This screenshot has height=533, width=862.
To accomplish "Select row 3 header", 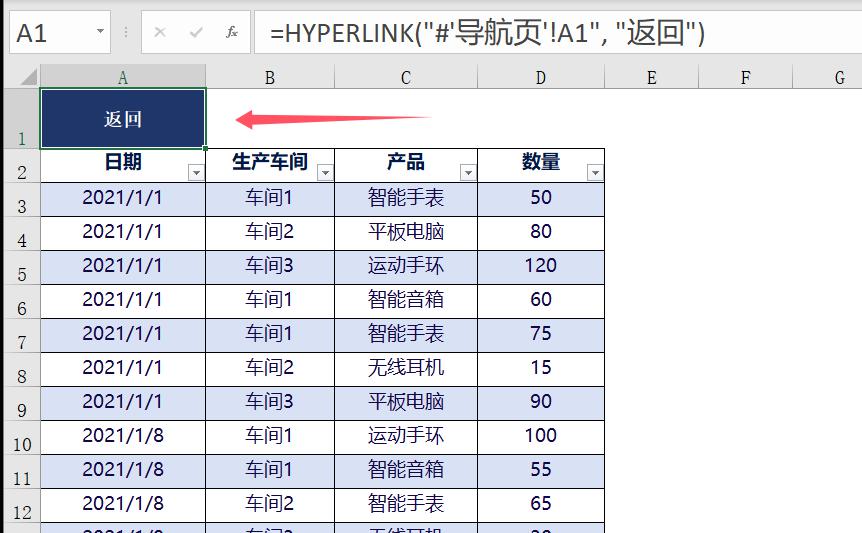I will pos(22,200).
